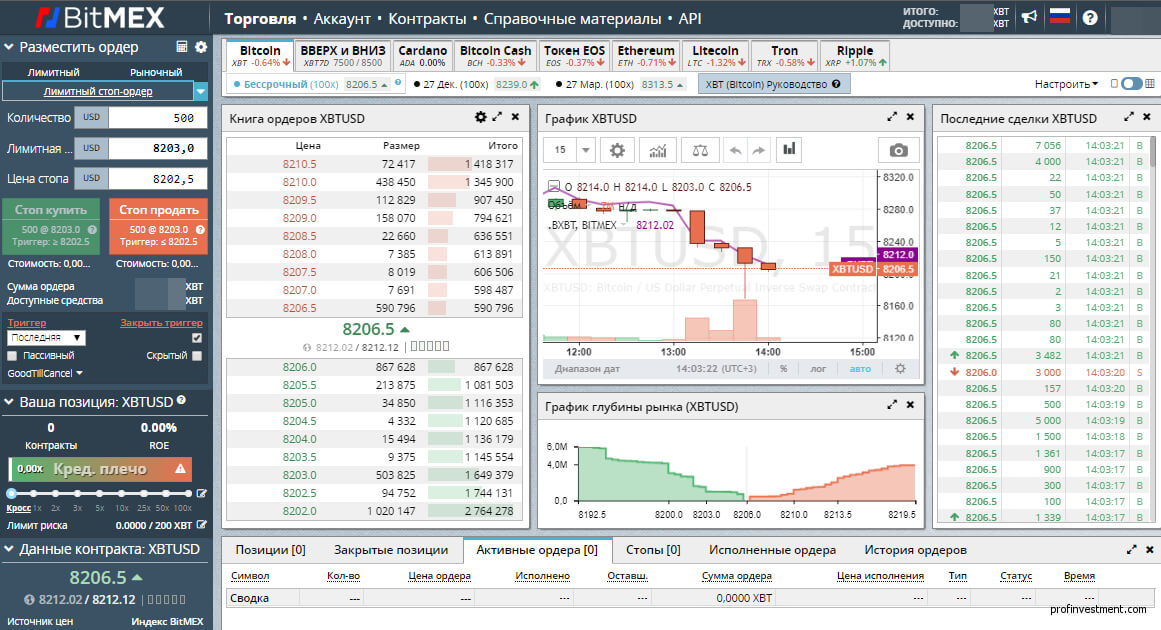Change language via Russian flag icon
The width and height of the screenshot is (1161, 630).
pyautogui.click(x=1060, y=16)
